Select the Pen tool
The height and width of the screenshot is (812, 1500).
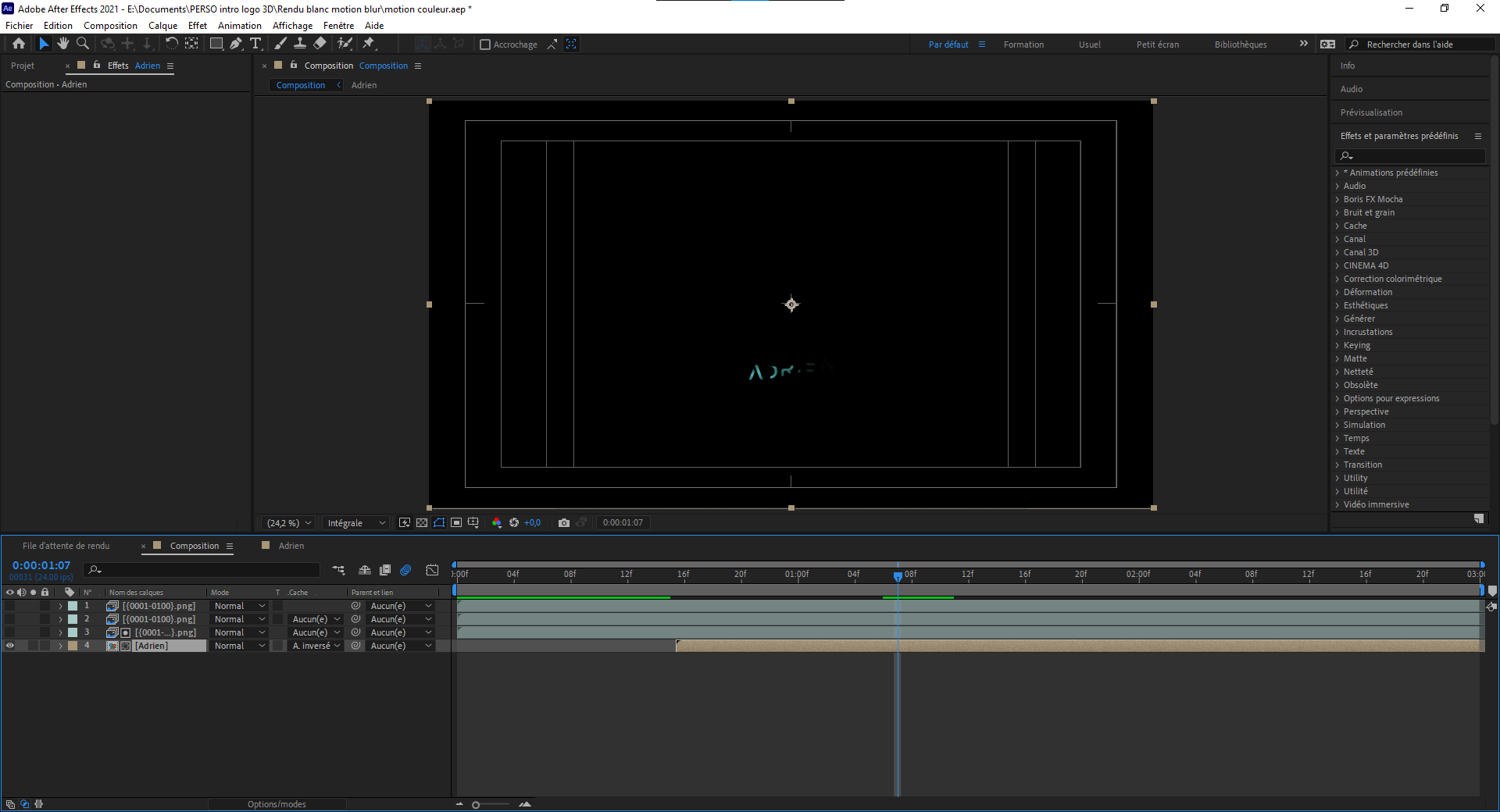pyautogui.click(x=236, y=44)
